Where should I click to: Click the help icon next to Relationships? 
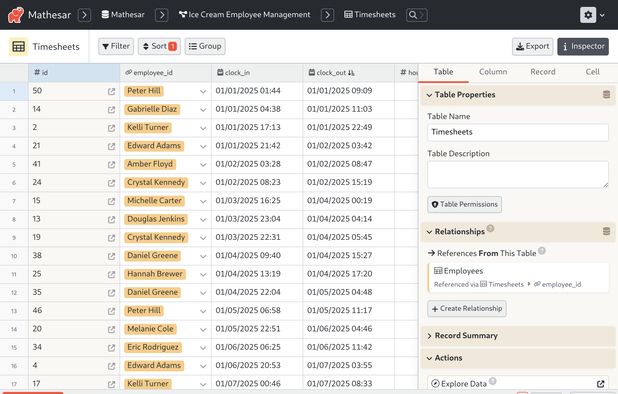[x=490, y=228]
